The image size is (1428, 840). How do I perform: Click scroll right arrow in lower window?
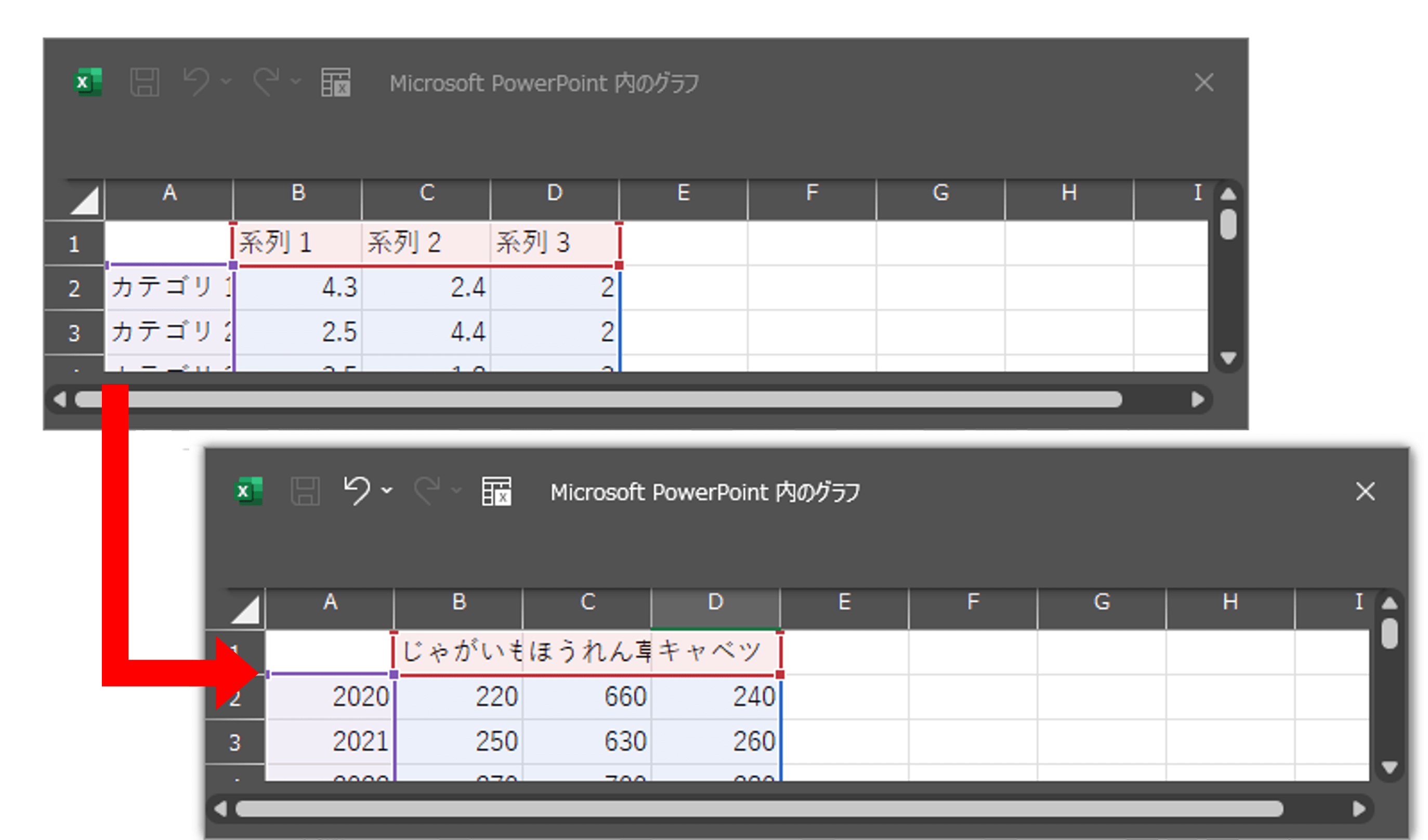click(1358, 809)
